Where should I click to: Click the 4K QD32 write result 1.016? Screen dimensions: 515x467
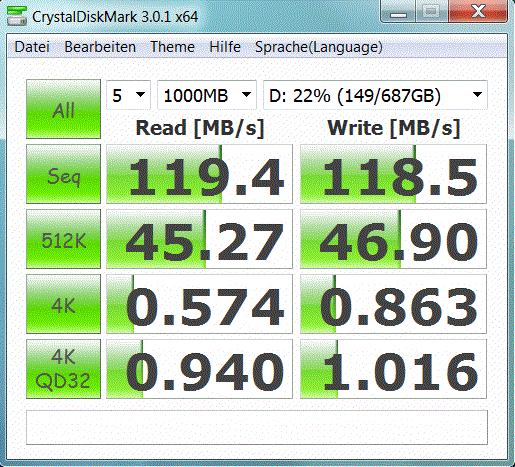click(393, 369)
